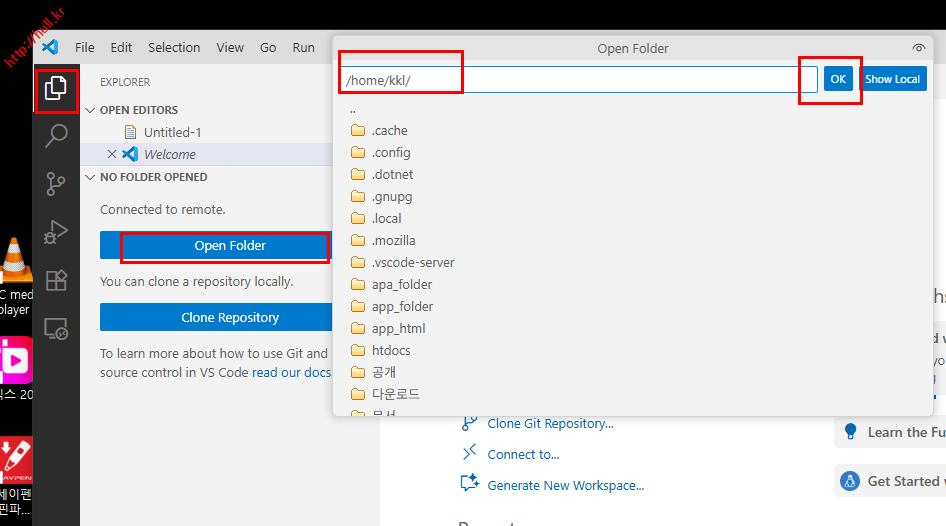The width and height of the screenshot is (946, 526).
Task: Open the Remote Explorer icon
Action: pos(57,328)
